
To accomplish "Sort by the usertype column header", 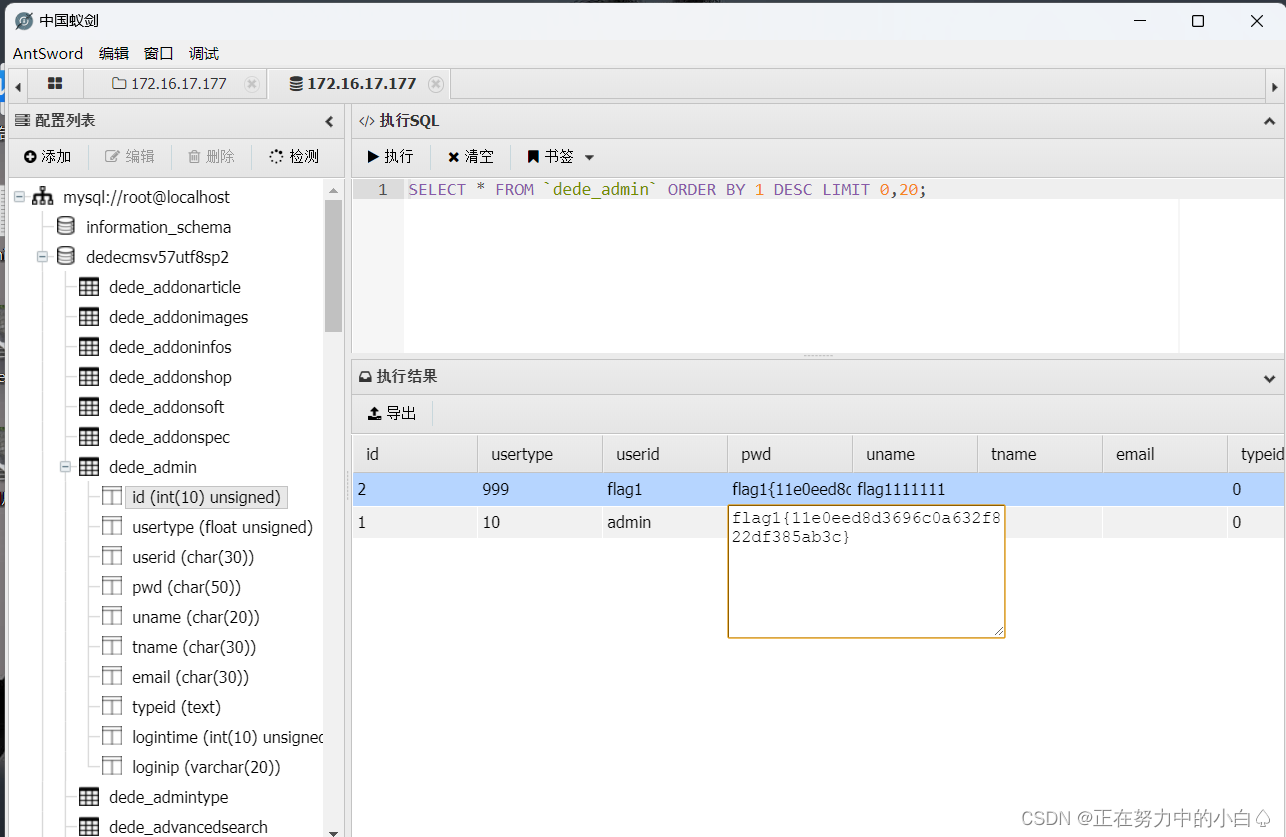I will click(540, 454).
